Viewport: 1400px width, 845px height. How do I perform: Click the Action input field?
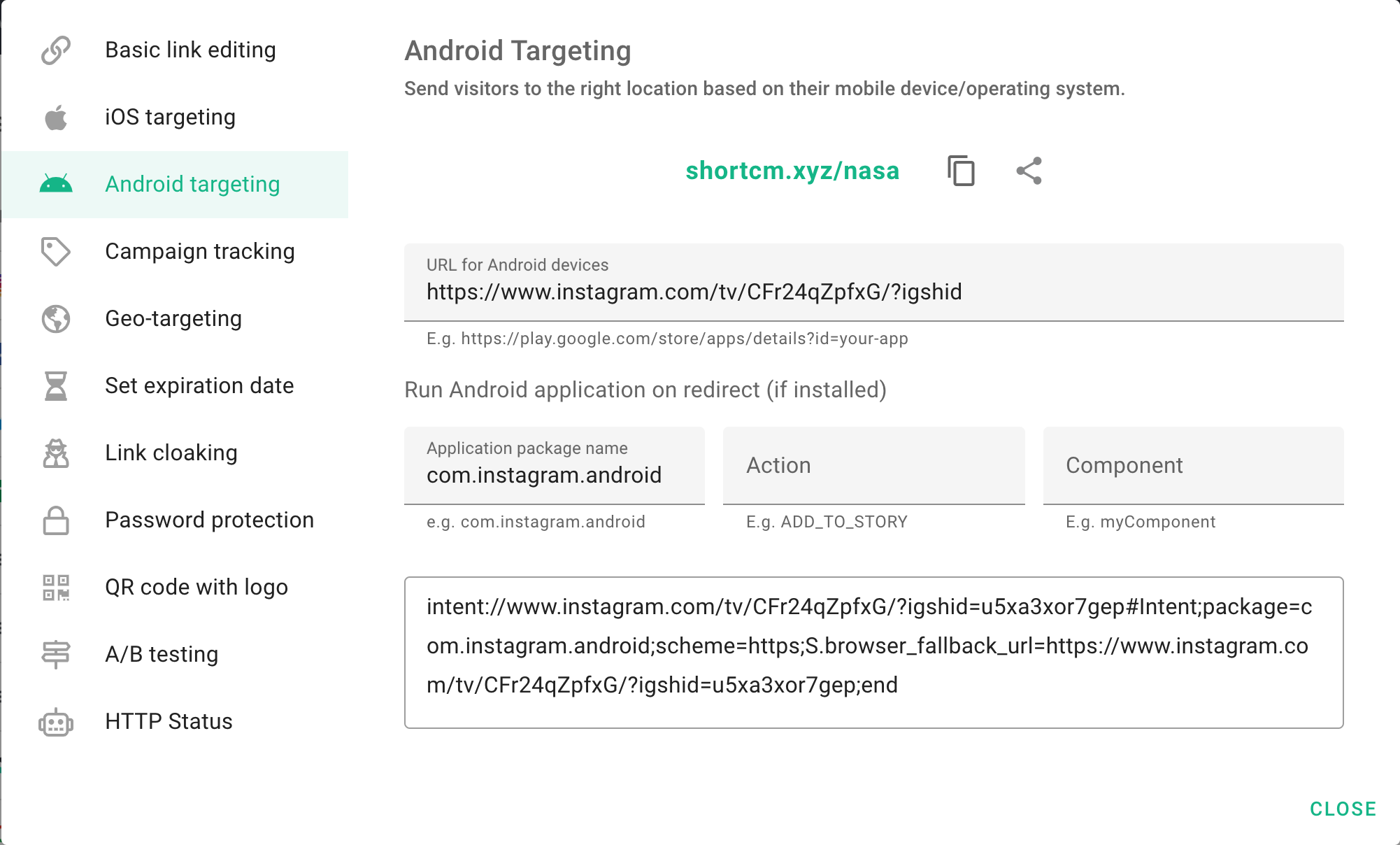[873, 465]
